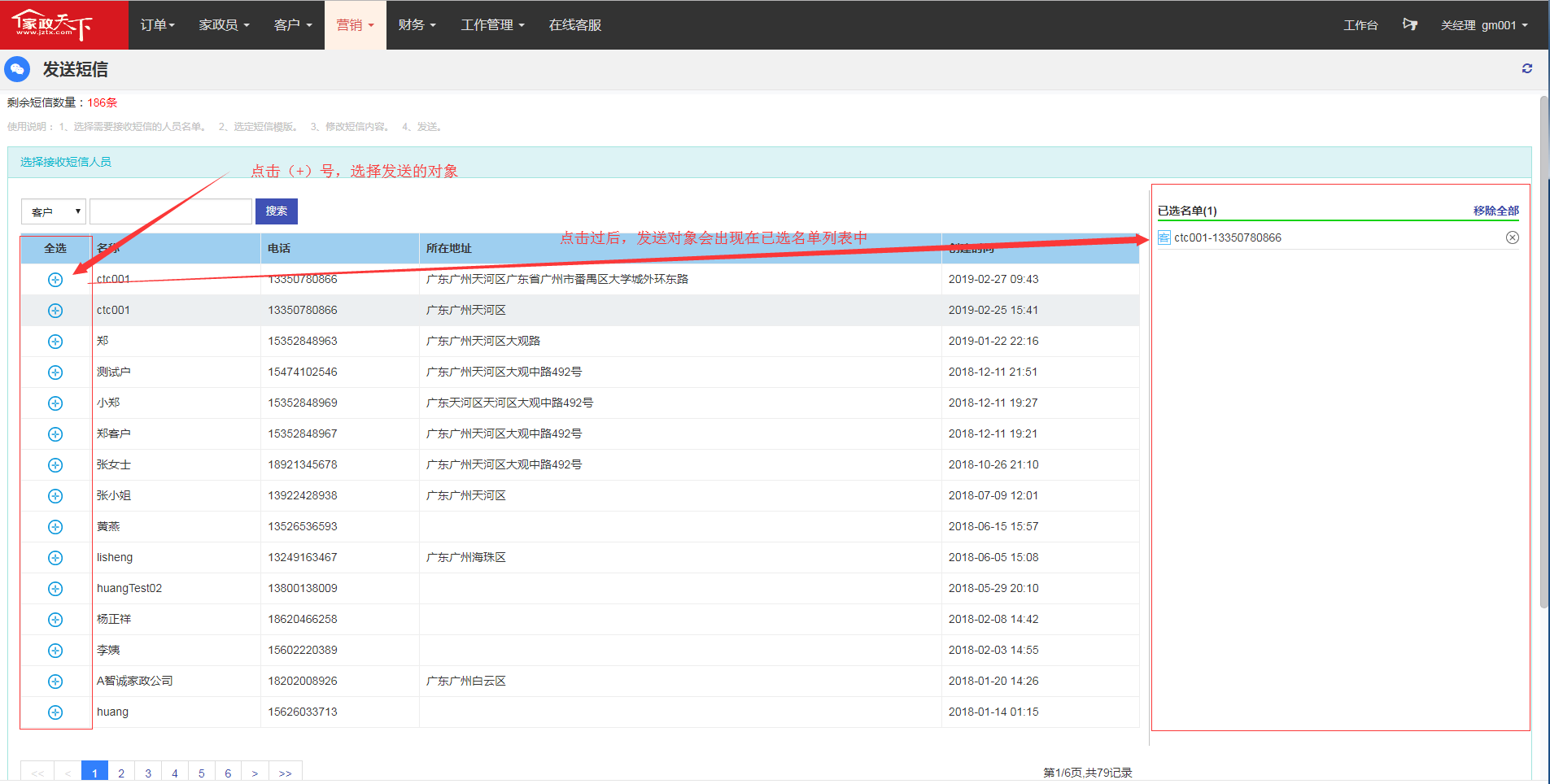The height and width of the screenshot is (784, 1550).
Task: Click plus icon for A智诚家政公司
Action: [55, 682]
